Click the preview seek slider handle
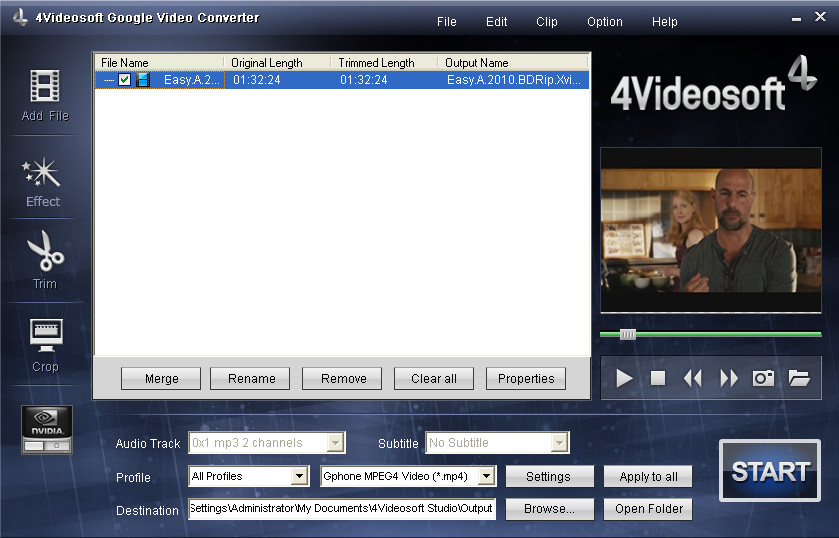The image size is (839, 538). tap(628, 335)
